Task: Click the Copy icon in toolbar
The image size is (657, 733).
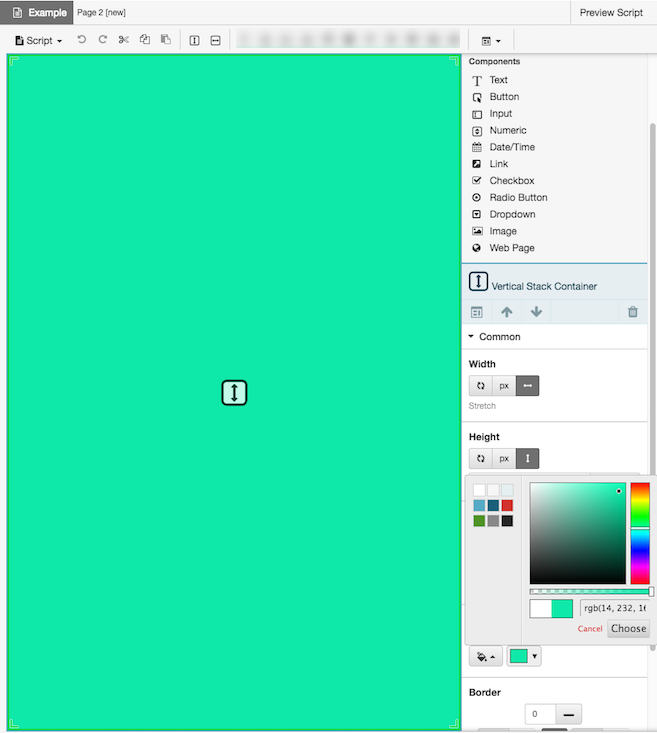Action: tap(145, 40)
